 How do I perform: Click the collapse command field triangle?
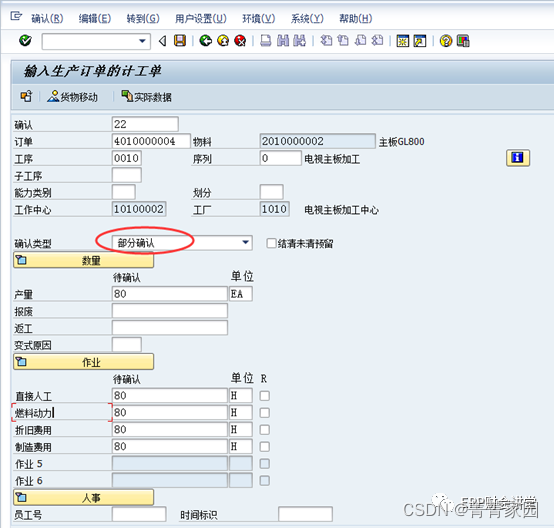[163, 41]
